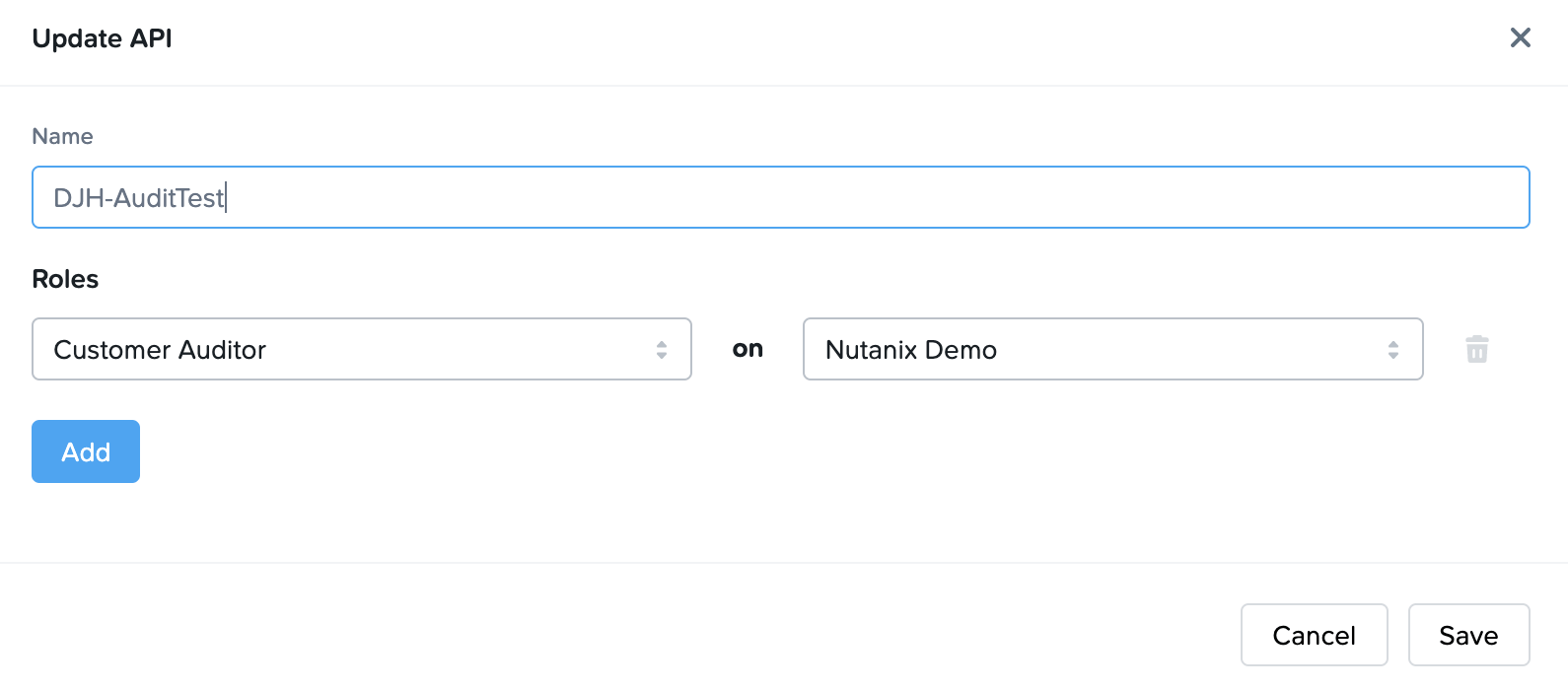Image resolution: width=1568 pixels, height=690 pixels.
Task: Select the Nutanix Demo text
Action: coord(910,350)
